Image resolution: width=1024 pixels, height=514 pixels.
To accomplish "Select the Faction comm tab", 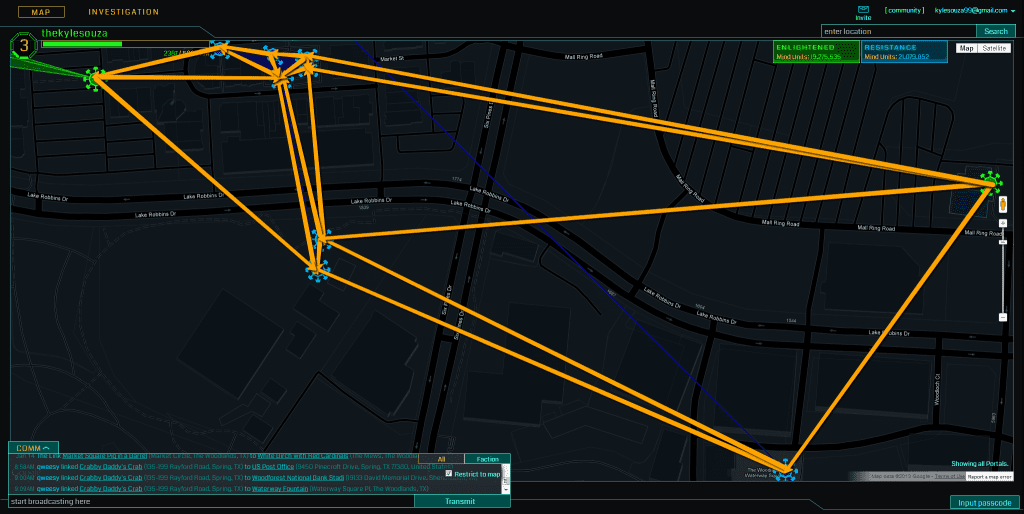I will [487, 459].
